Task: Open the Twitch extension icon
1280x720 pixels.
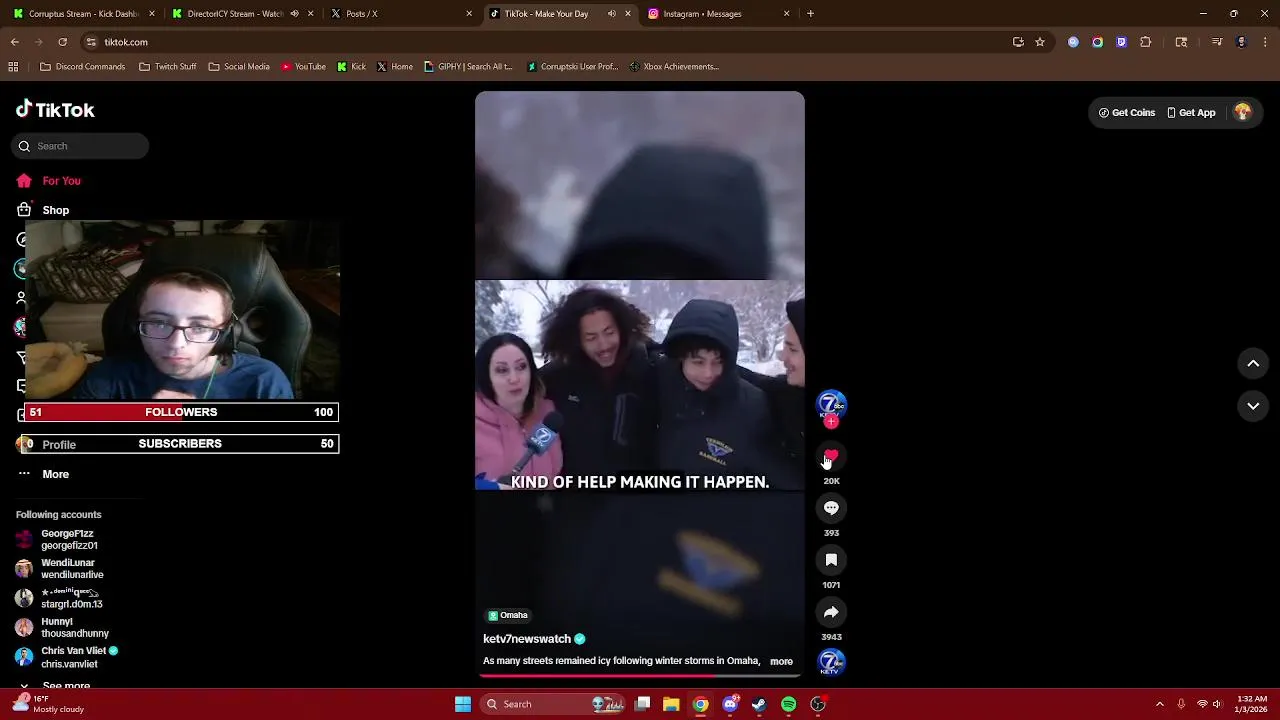Action: [x=1121, y=42]
